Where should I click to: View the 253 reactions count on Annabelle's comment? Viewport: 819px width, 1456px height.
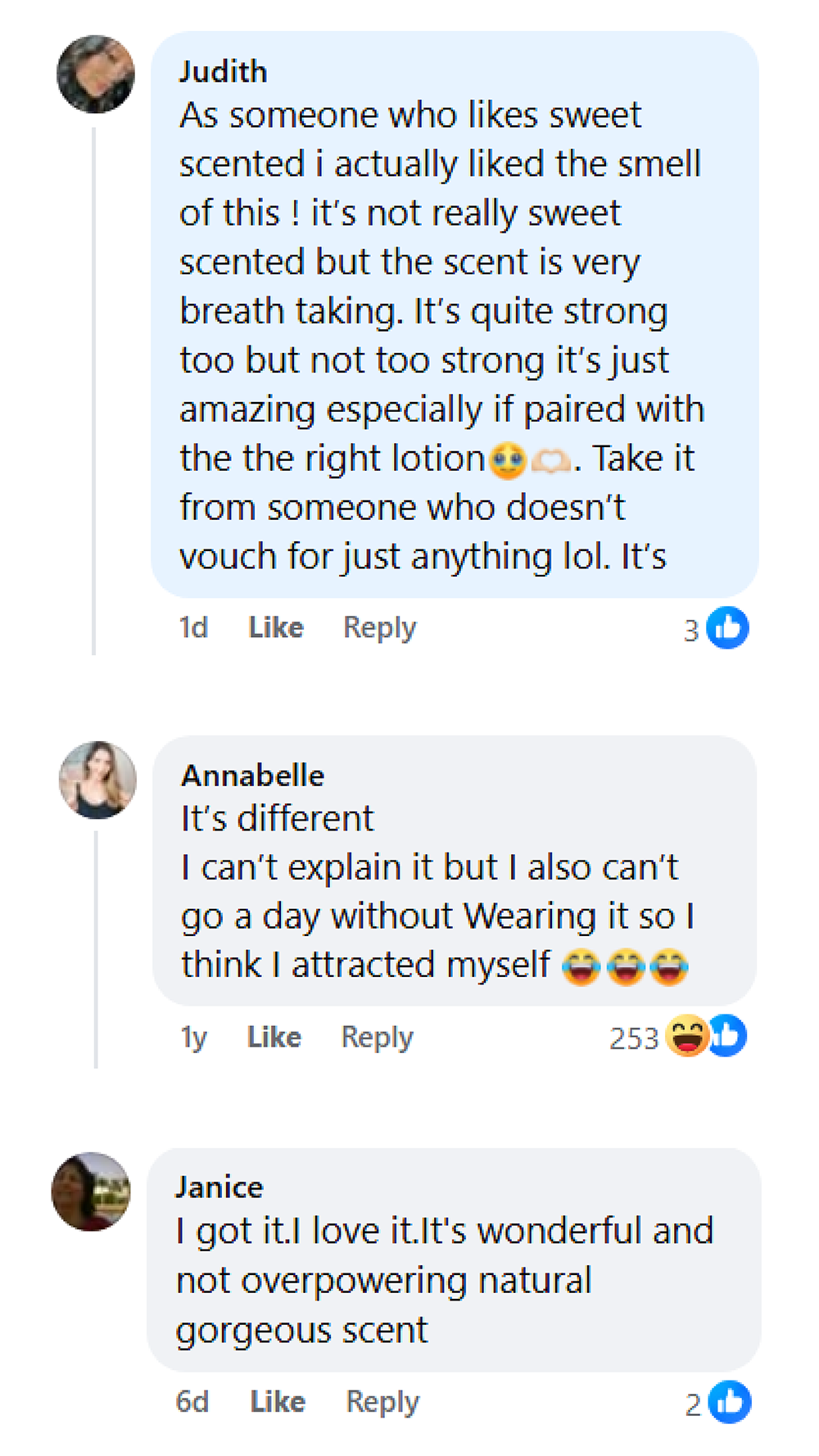coord(634,1038)
